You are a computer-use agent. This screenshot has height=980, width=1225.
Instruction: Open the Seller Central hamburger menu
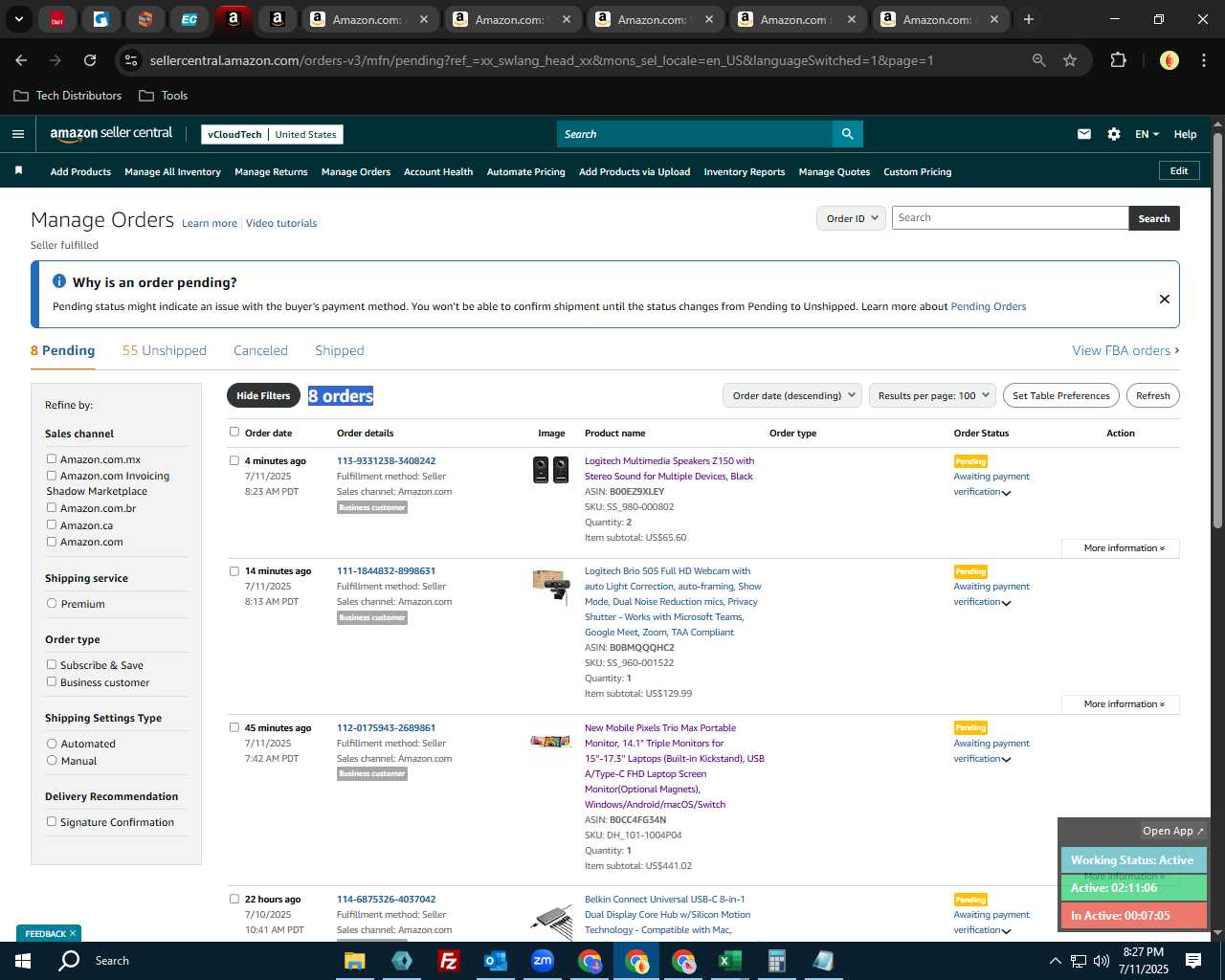click(x=17, y=134)
